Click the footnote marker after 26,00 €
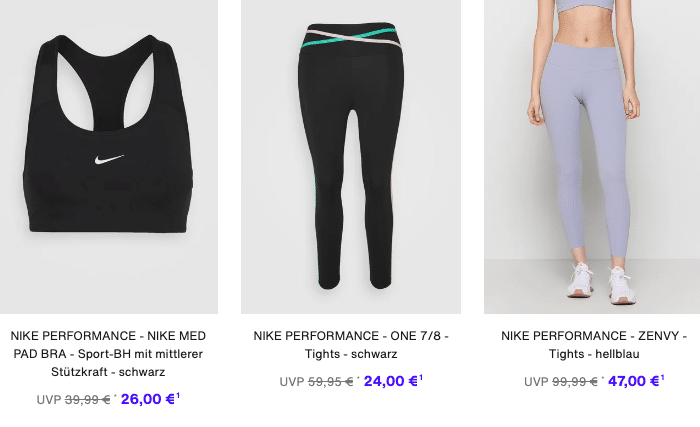Viewport: 700px width, 427px height. click(178, 395)
